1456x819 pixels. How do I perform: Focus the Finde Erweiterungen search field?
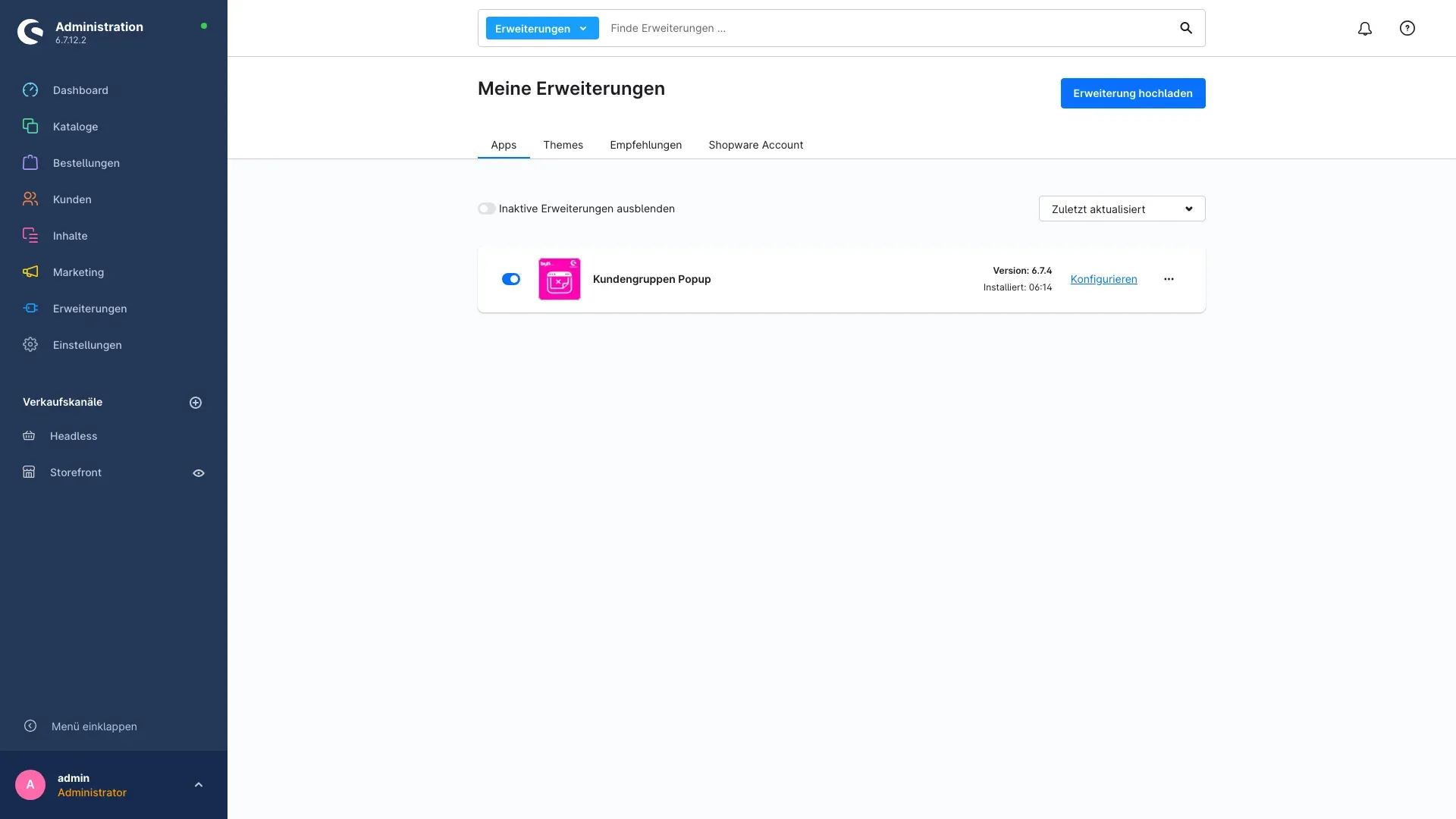pyautogui.click(x=887, y=28)
